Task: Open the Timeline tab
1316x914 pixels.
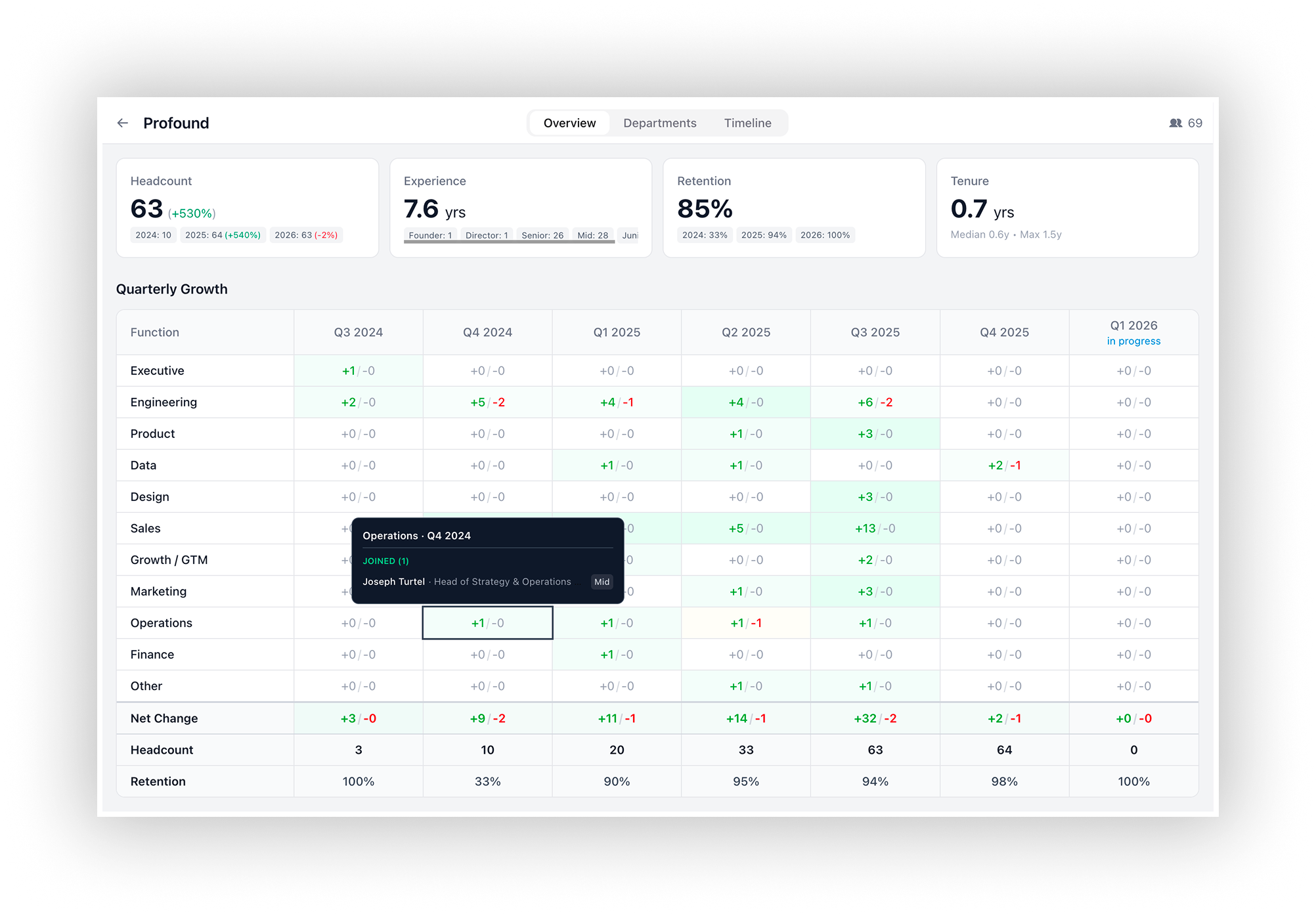Action: [x=747, y=123]
